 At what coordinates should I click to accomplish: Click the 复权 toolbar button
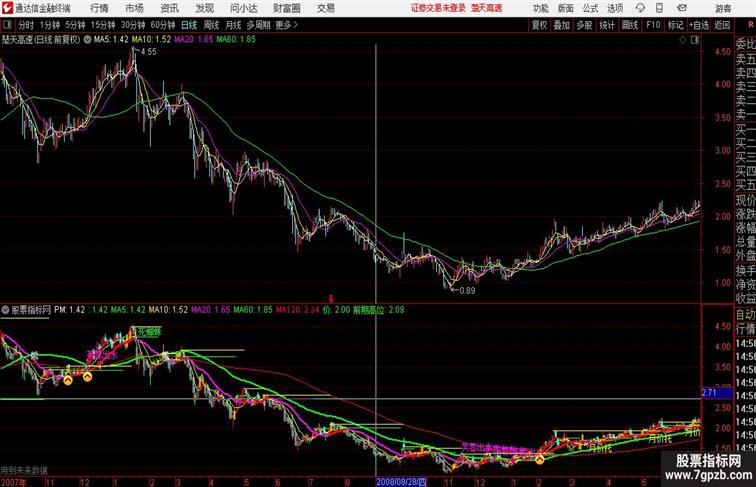539,25
